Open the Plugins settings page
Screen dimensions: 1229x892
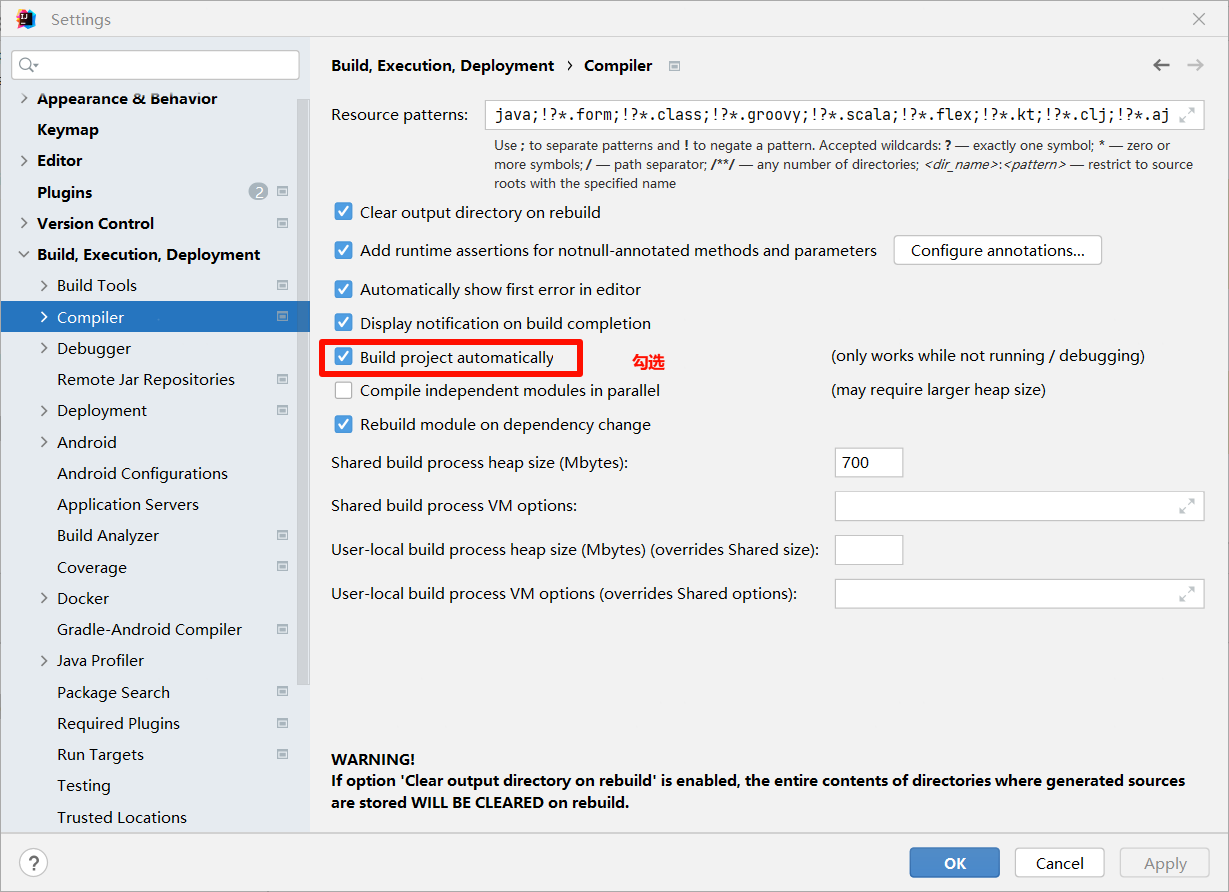click(x=65, y=192)
